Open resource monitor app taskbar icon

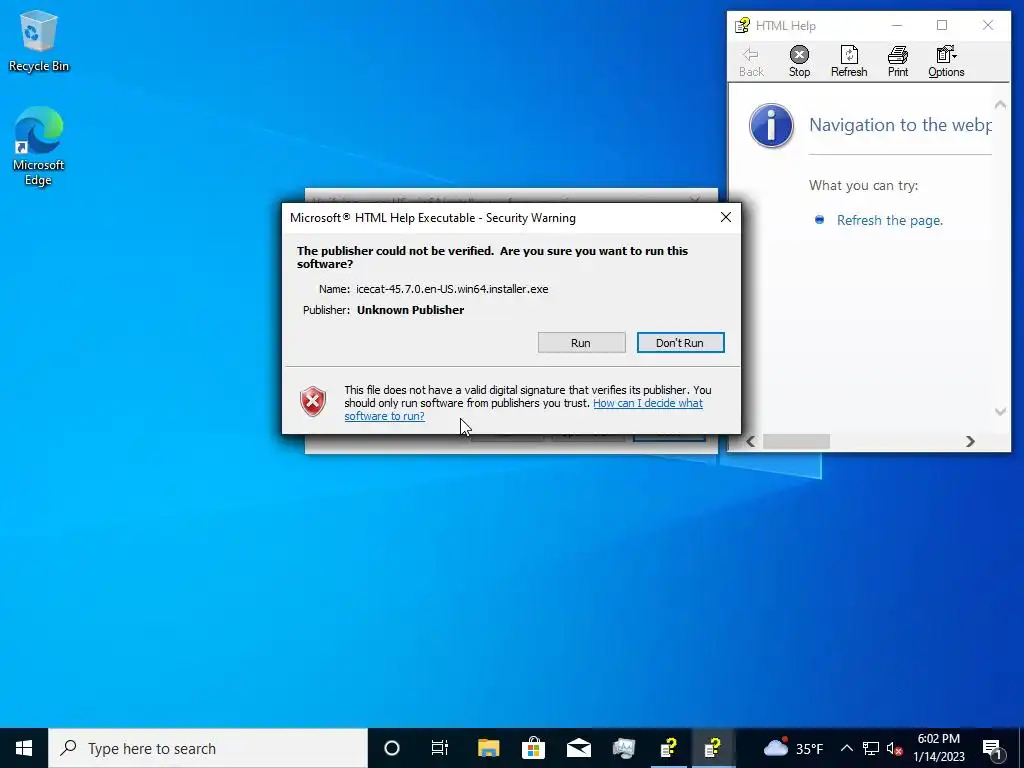624,748
